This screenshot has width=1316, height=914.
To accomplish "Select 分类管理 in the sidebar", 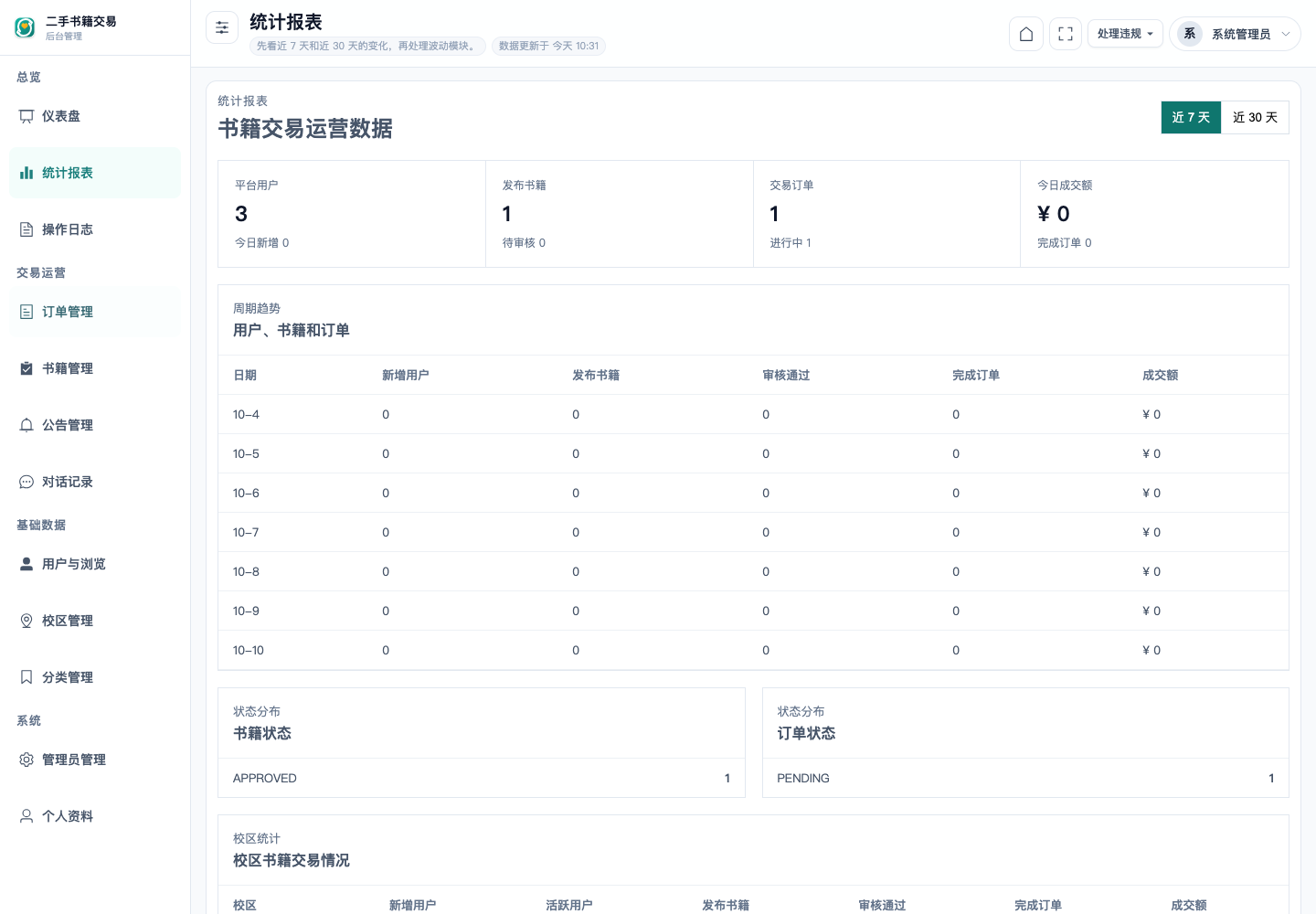I will point(95,677).
